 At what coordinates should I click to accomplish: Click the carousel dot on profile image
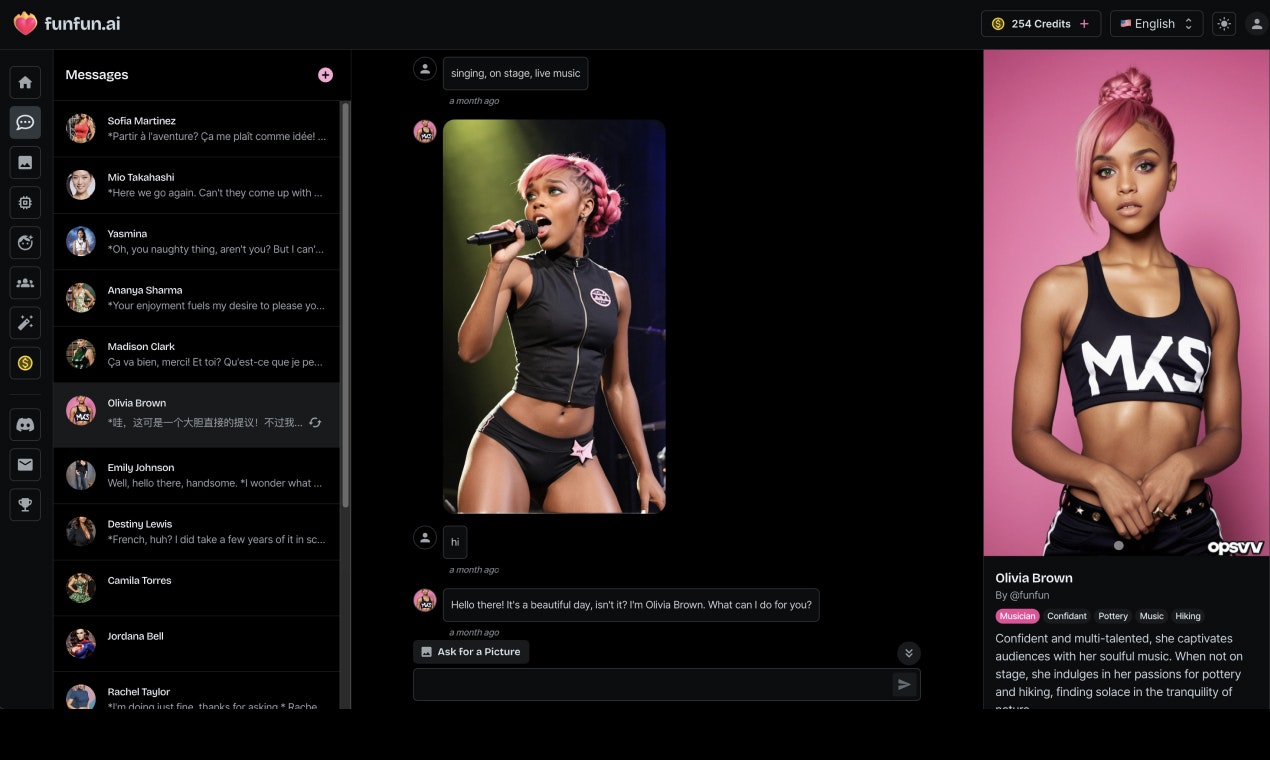[x=1118, y=545]
